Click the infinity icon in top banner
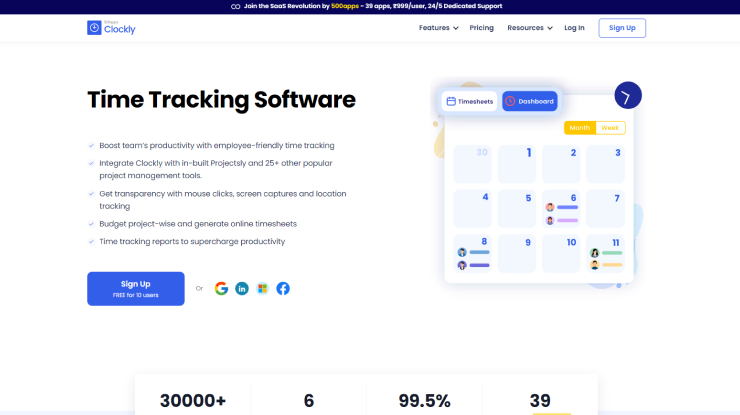Viewport: 740px width, 415px height. [235, 7]
